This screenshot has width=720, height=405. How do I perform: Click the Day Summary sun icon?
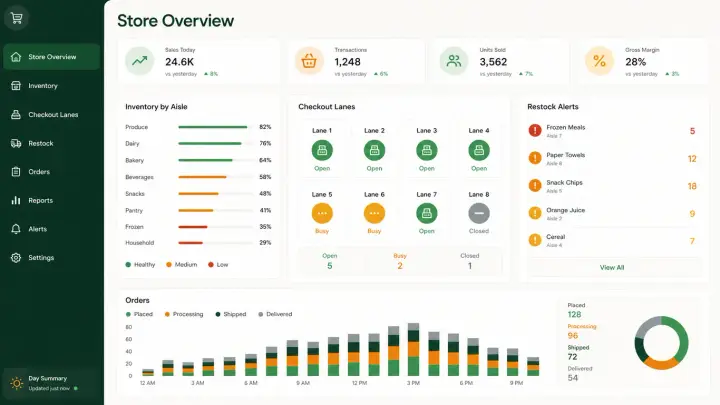point(17,383)
